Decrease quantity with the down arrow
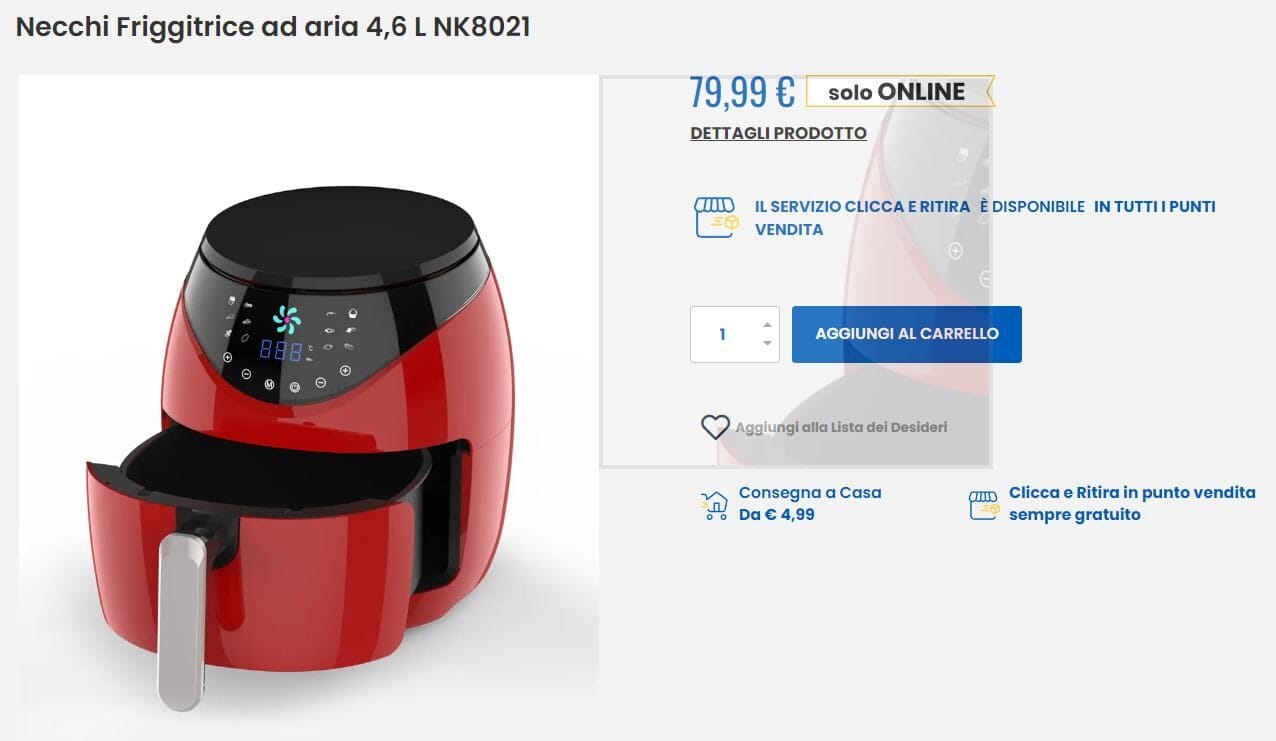This screenshot has height=741, width=1276. click(767, 343)
